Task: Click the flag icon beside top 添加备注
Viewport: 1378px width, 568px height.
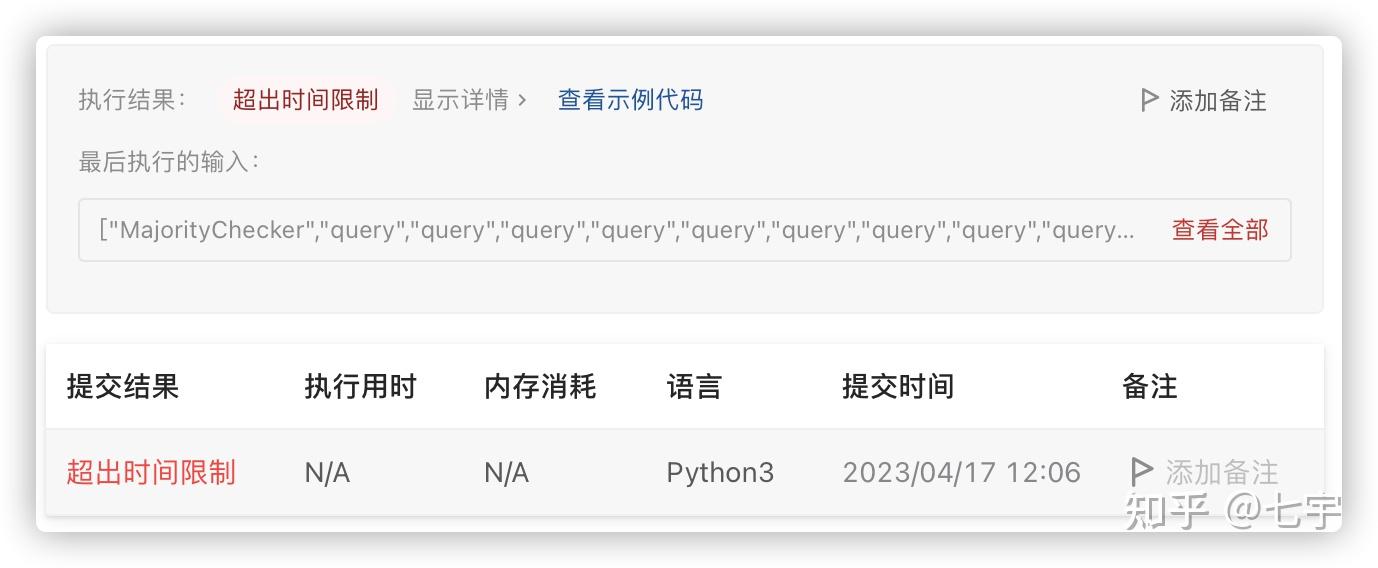Action: point(1149,100)
